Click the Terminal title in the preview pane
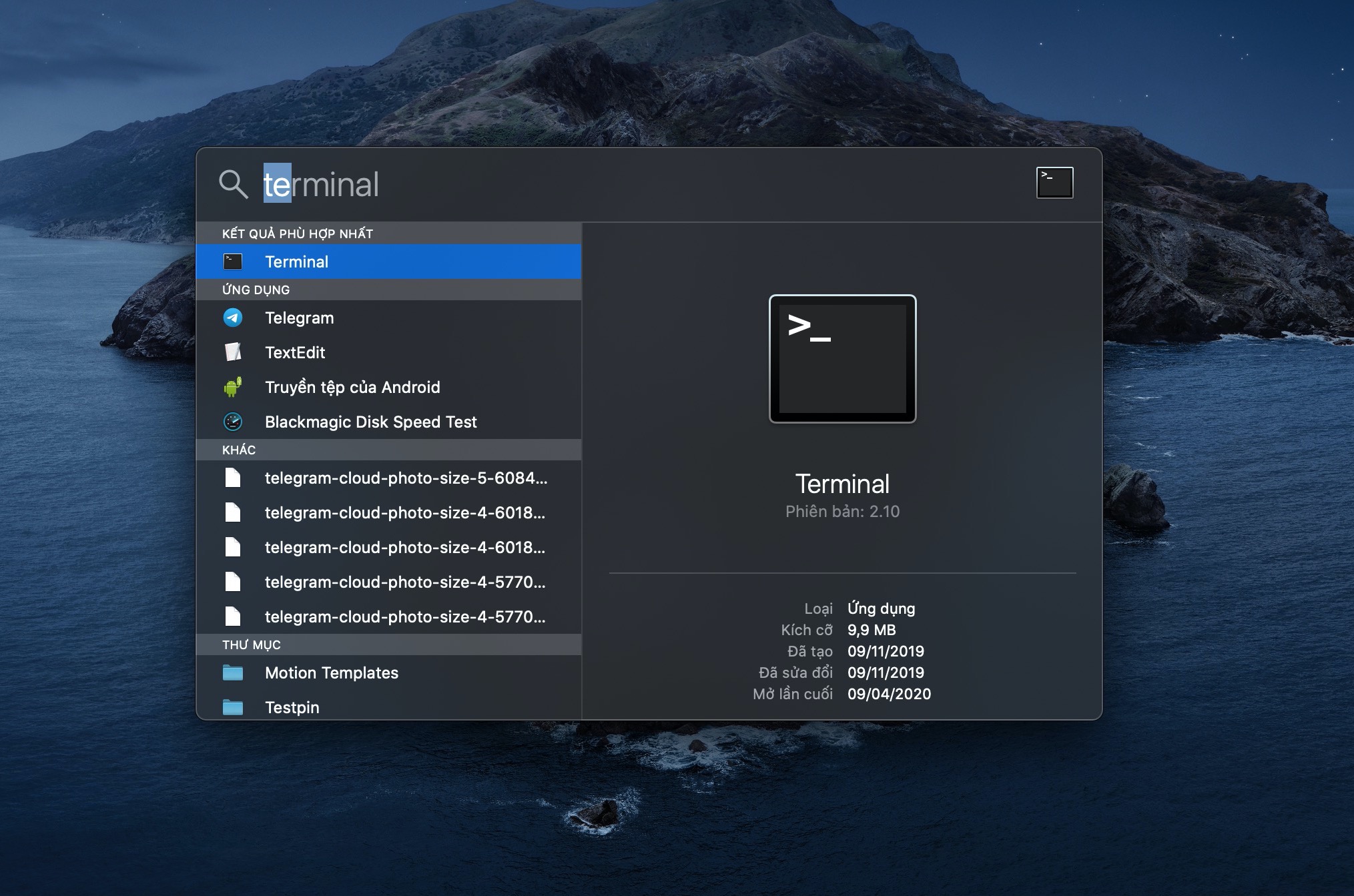The image size is (1354, 896). tap(842, 484)
